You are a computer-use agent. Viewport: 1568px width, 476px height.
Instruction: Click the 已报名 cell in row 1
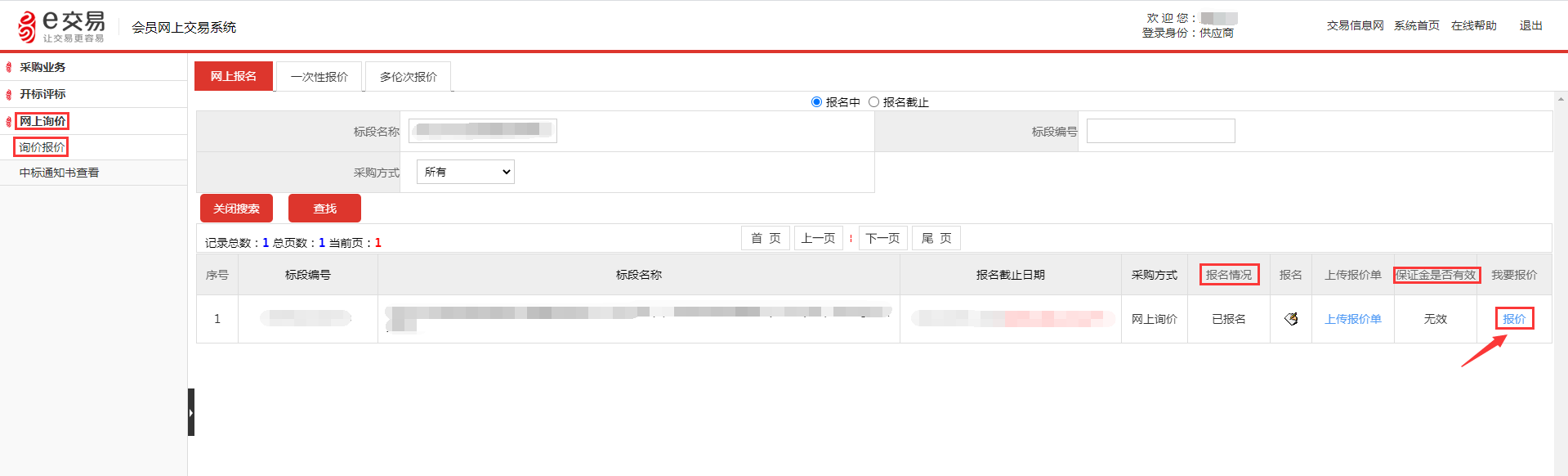[x=1229, y=319]
